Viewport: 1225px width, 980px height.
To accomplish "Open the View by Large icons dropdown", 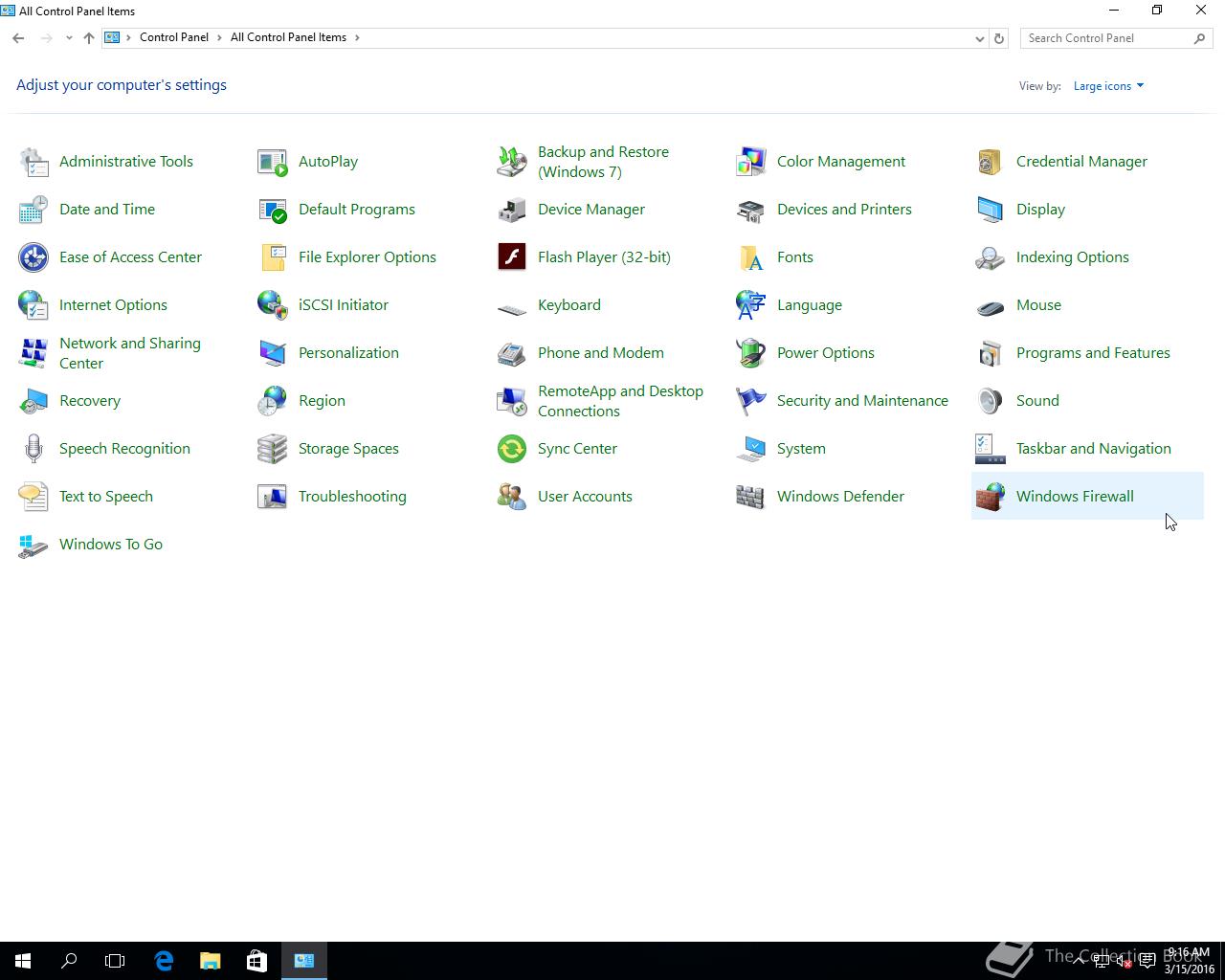I will 1108,86.
